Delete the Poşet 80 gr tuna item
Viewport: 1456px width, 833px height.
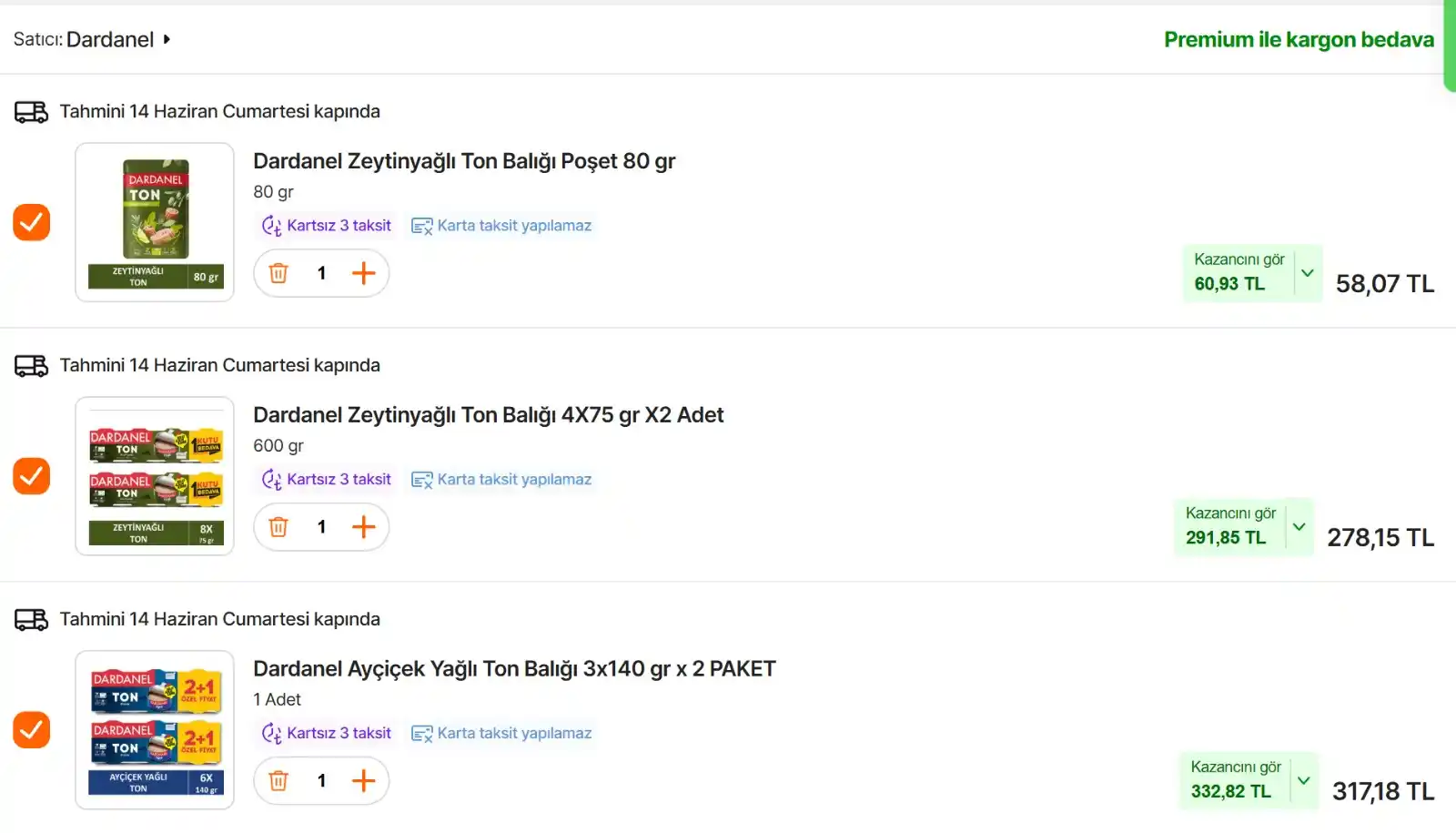pyautogui.click(x=278, y=273)
